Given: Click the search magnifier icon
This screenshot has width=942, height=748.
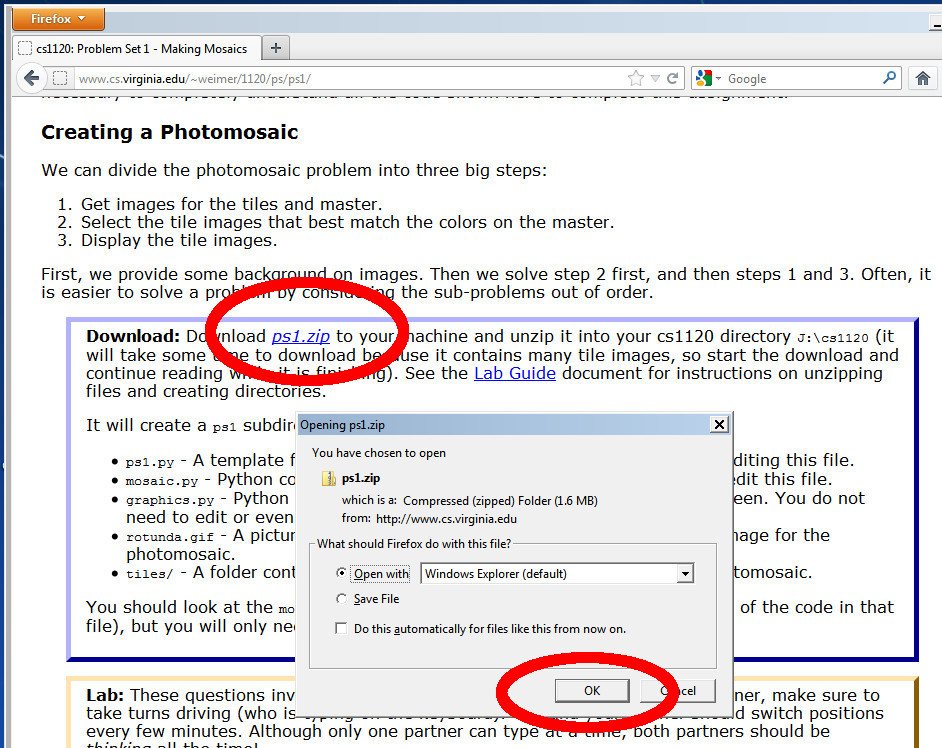Looking at the screenshot, I should pyautogui.click(x=890, y=78).
